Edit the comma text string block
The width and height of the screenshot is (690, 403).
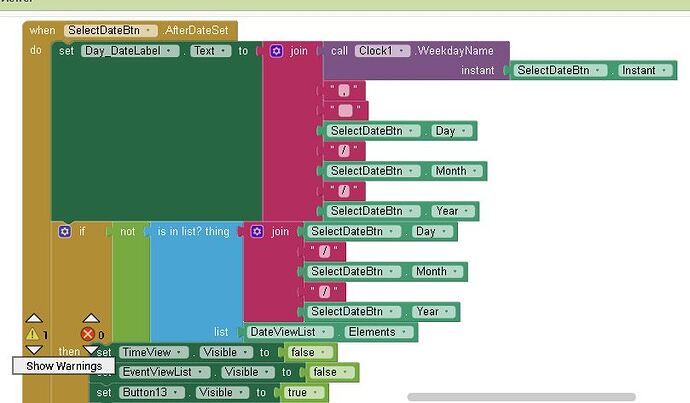coord(344,91)
